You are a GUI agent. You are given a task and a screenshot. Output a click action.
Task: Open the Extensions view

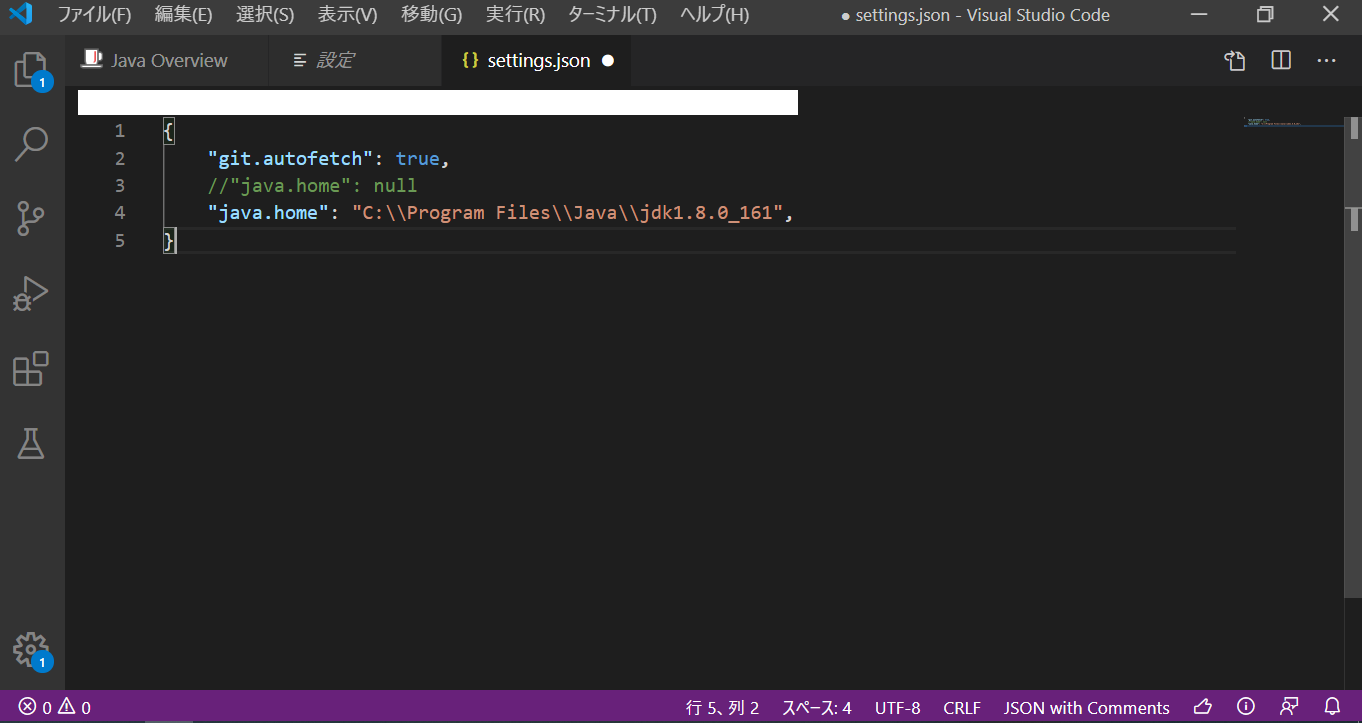[x=32, y=368]
